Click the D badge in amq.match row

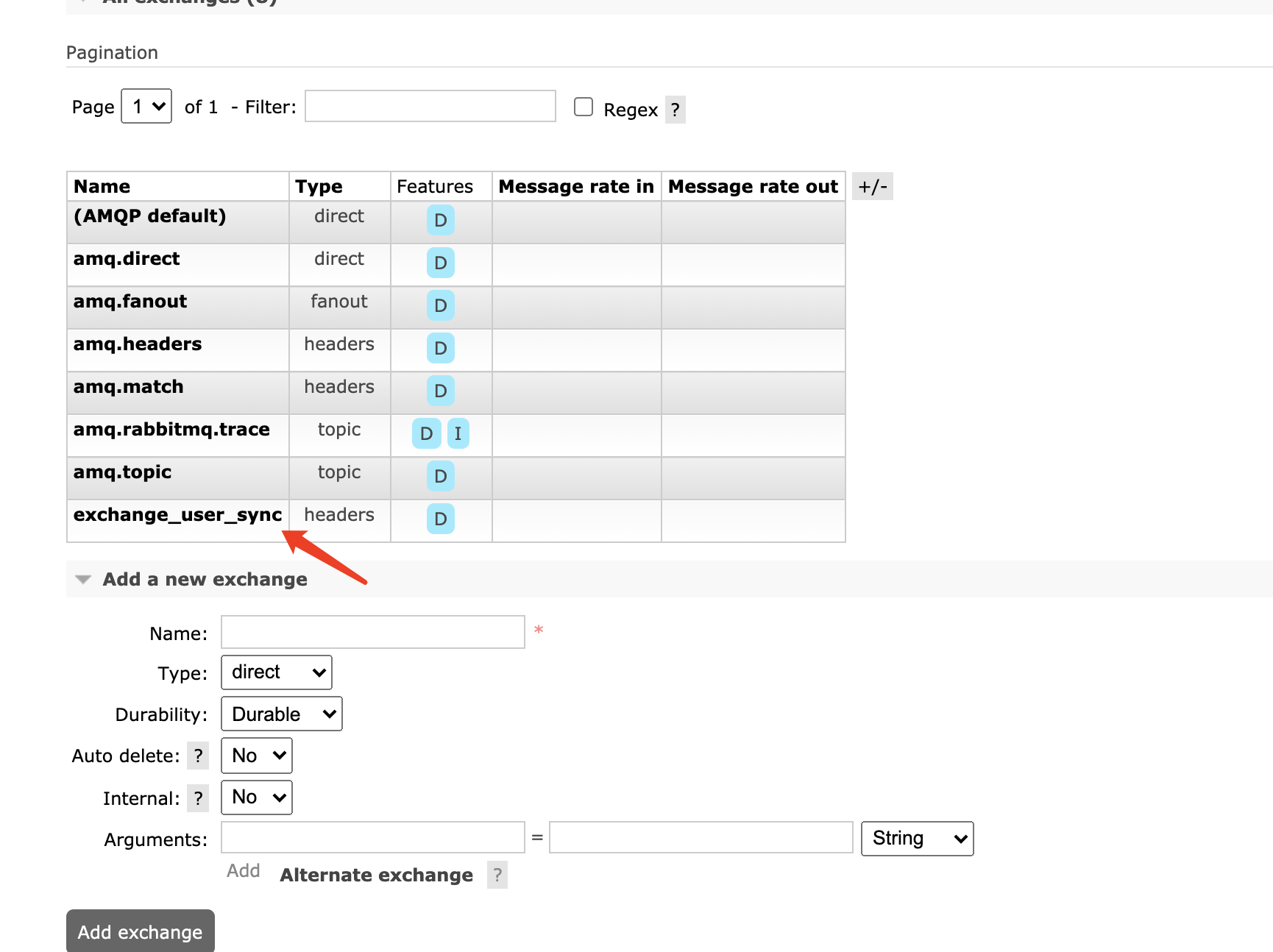pyautogui.click(x=440, y=391)
